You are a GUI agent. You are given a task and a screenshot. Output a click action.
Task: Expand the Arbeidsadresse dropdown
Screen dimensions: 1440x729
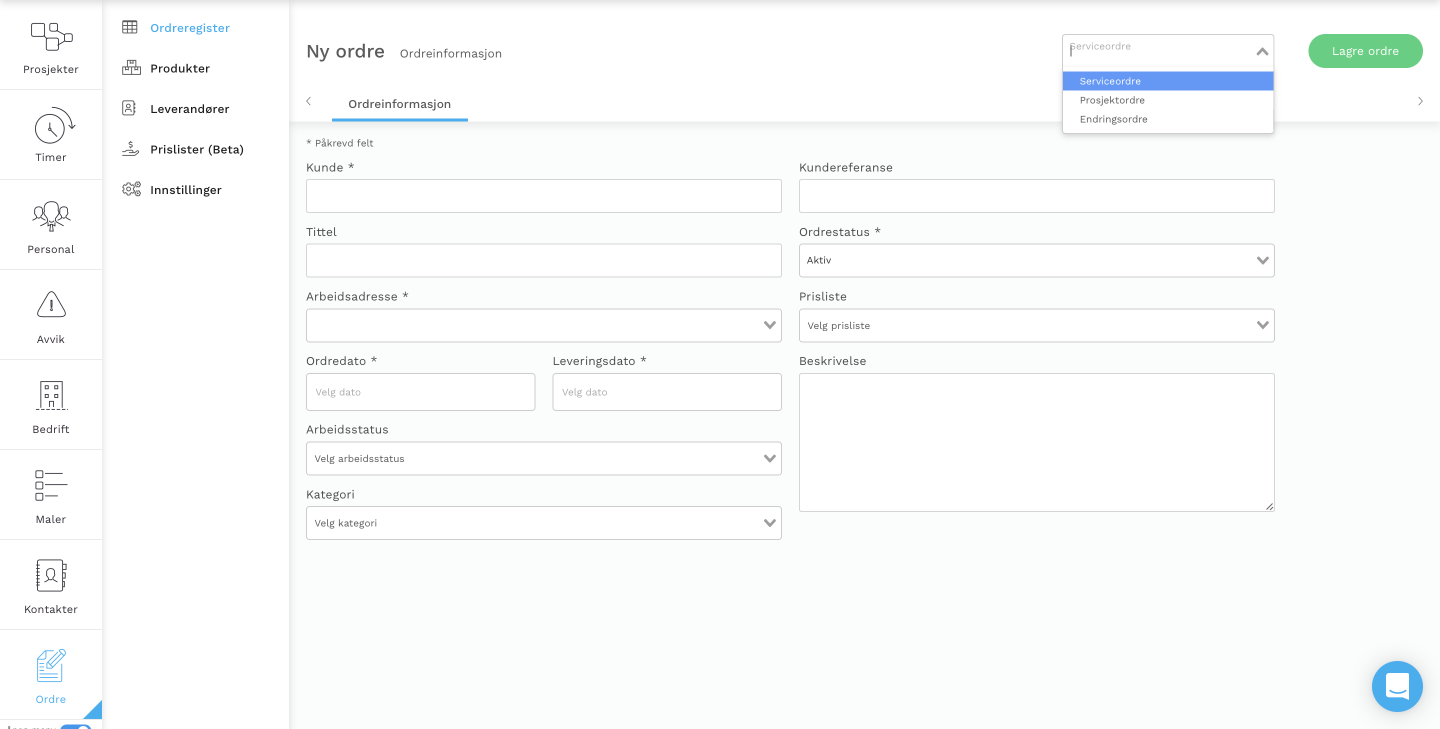(544, 325)
